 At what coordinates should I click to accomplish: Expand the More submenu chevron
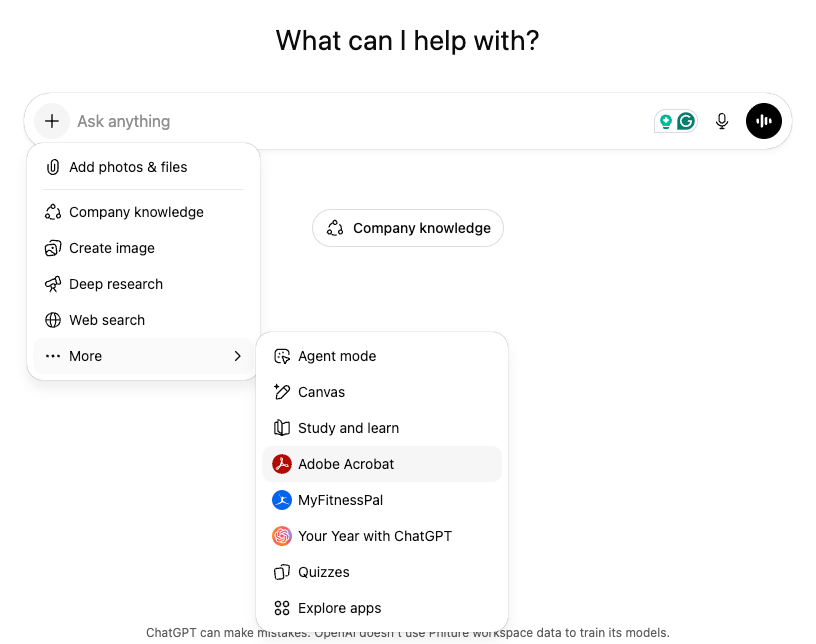(x=237, y=356)
